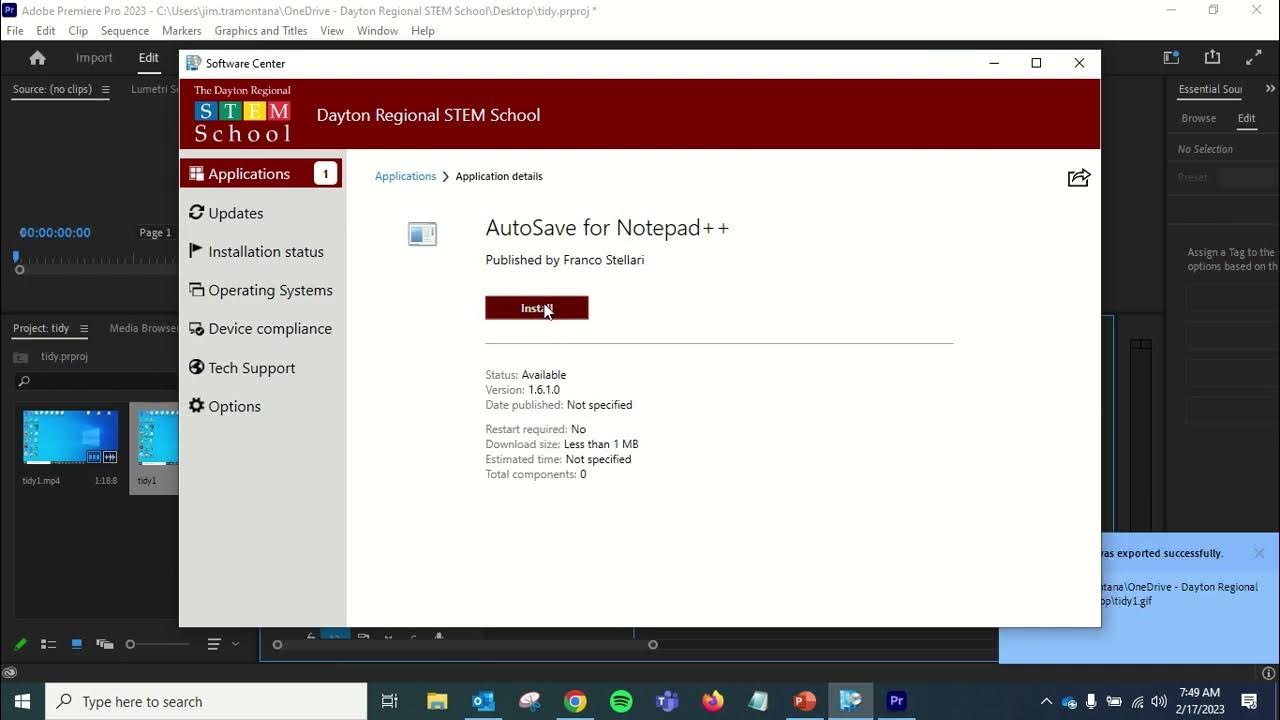Image resolution: width=1280 pixels, height=720 pixels.
Task: Toggle the green pencil writable project icon
Action: click(19, 645)
